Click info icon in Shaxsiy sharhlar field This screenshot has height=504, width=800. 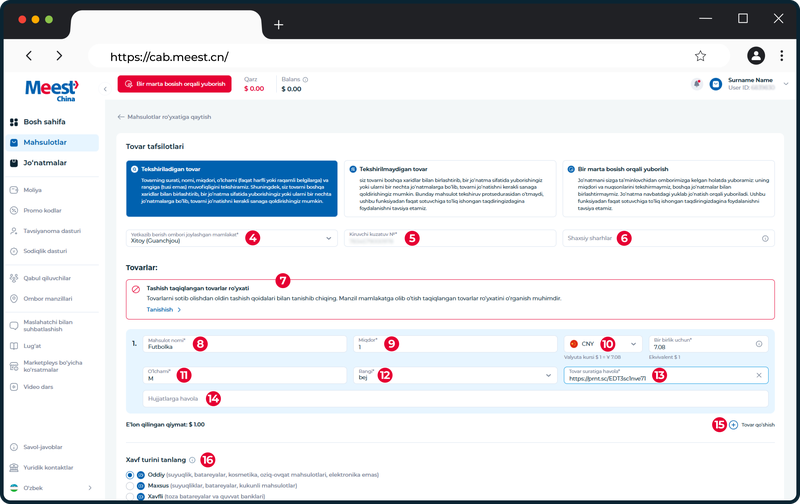pyautogui.click(x=765, y=238)
